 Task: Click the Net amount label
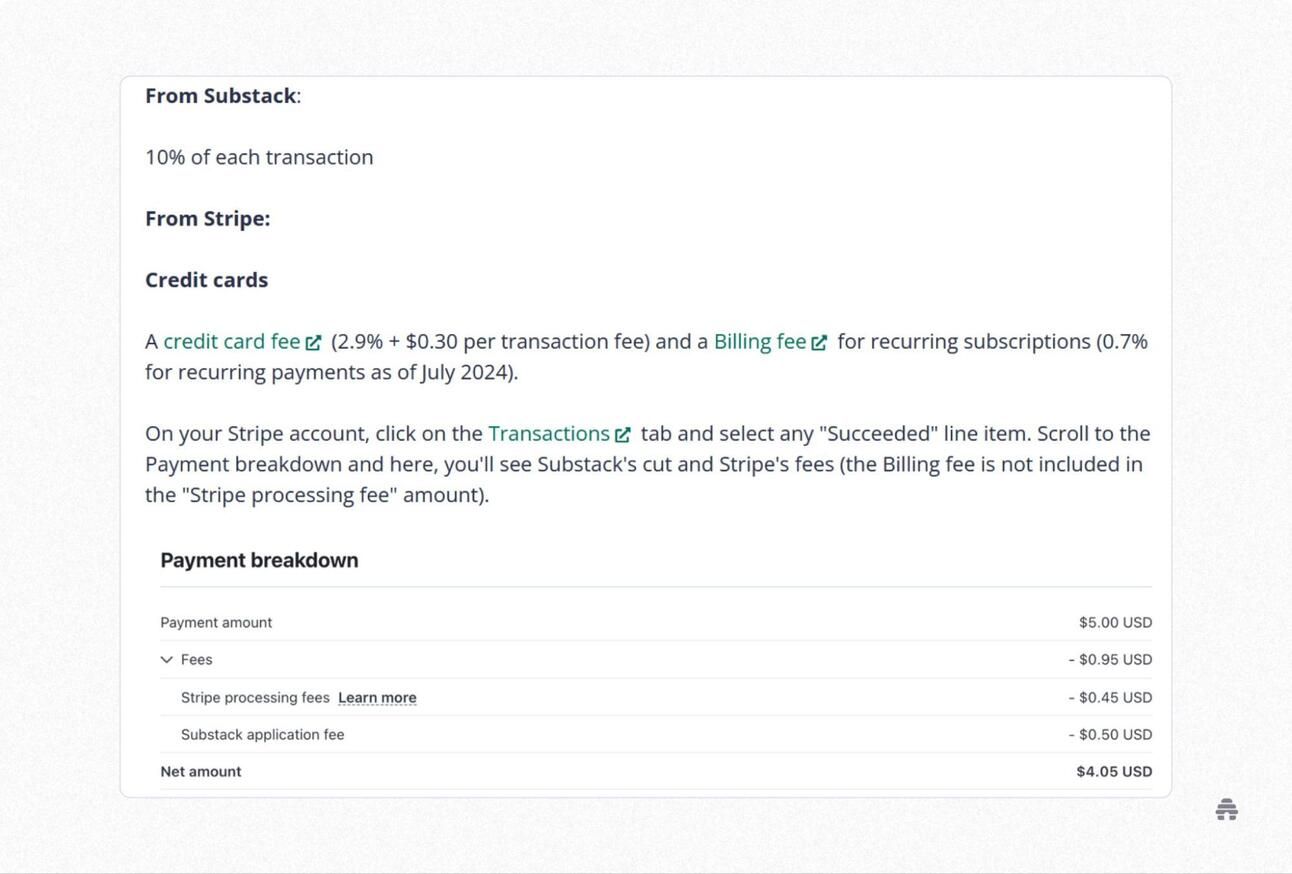click(x=201, y=772)
